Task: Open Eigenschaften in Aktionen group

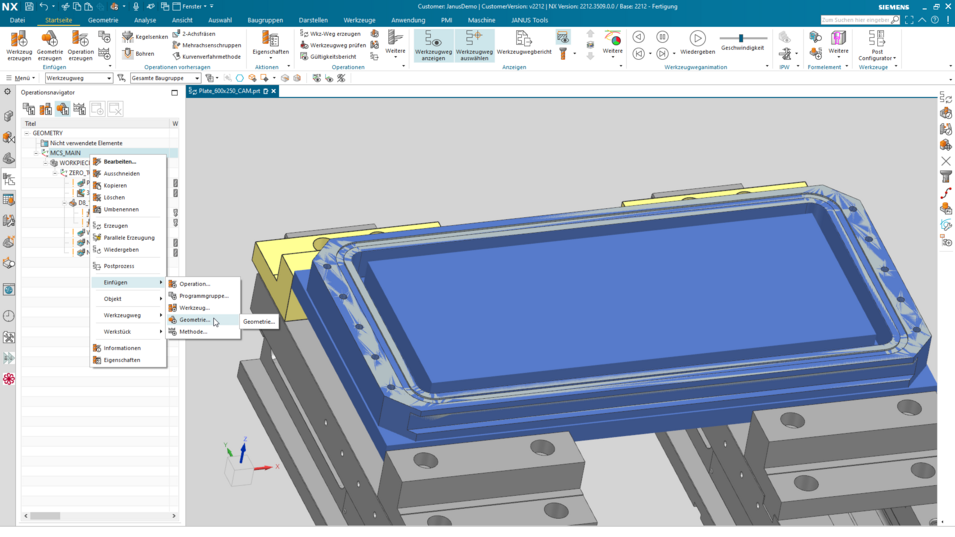Action: 270,43
